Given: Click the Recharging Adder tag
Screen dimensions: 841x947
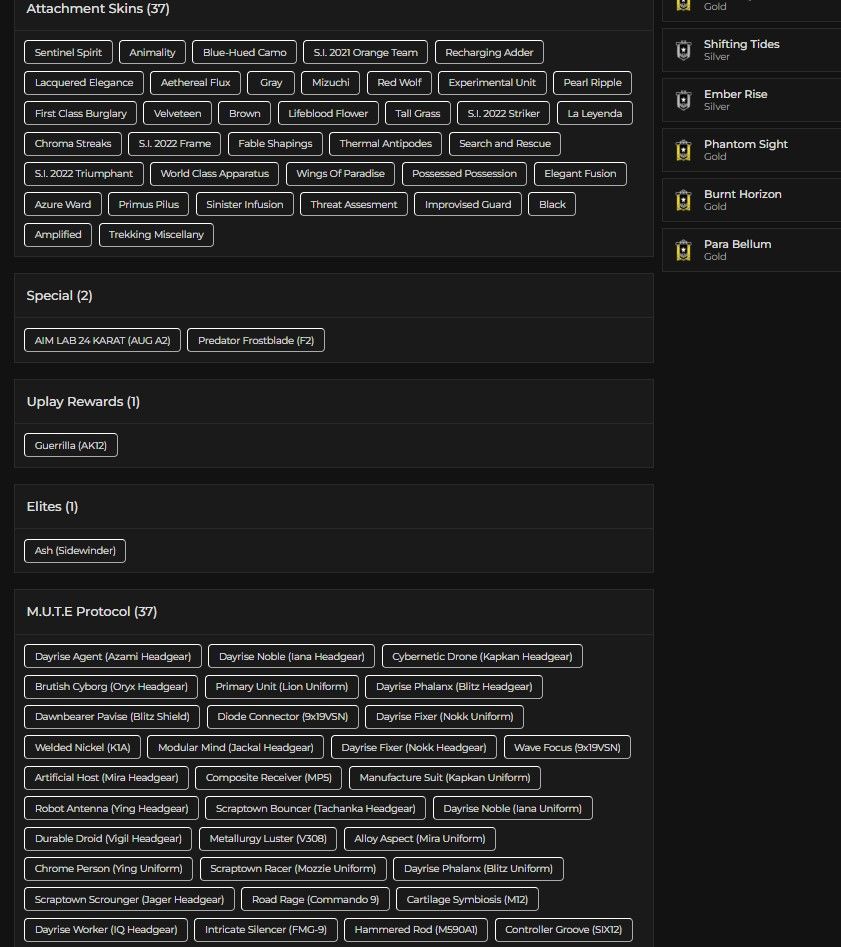Looking at the screenshot, I should click(x=489, y=53).
